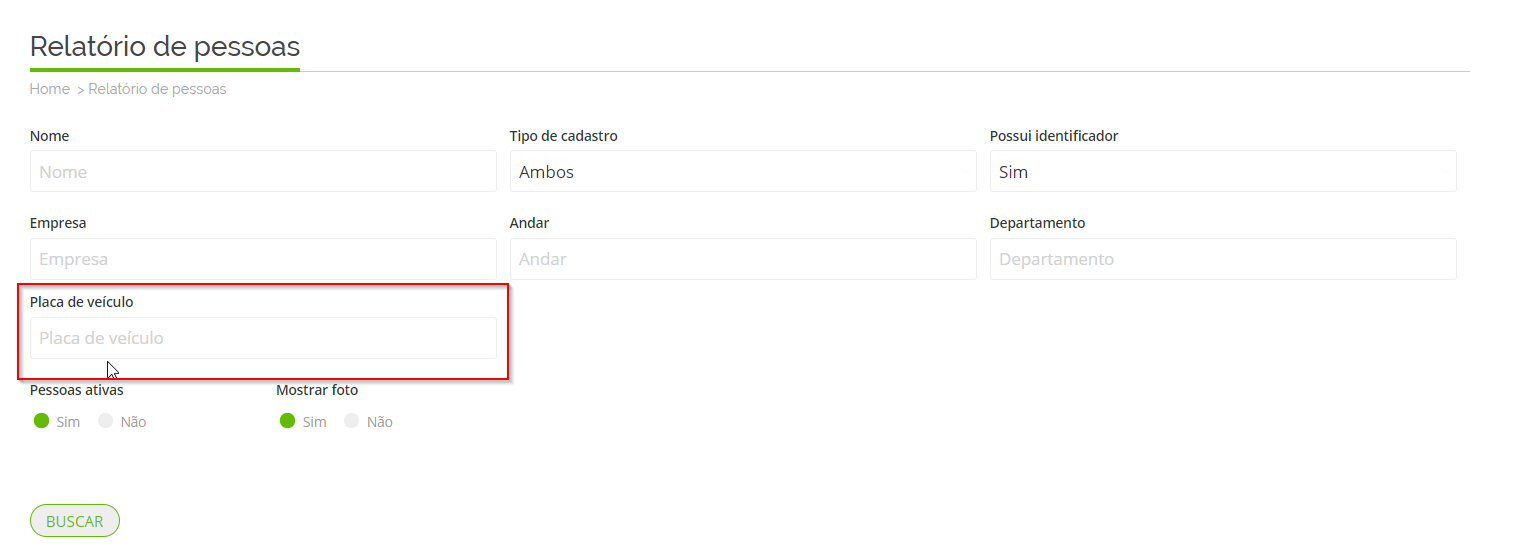Screen dimensions: 1522x556
Task: Click the Nome text input field
Action: point(263,172)
